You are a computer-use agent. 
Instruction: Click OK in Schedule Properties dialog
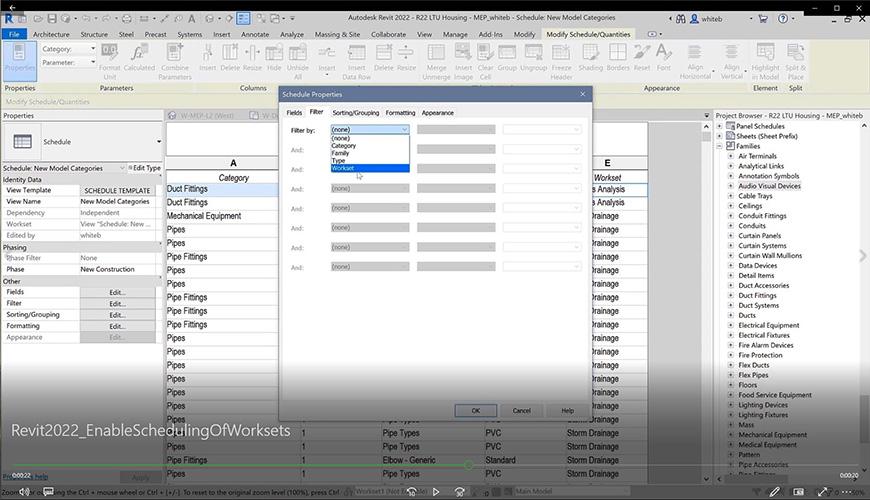tap(476, 411)
